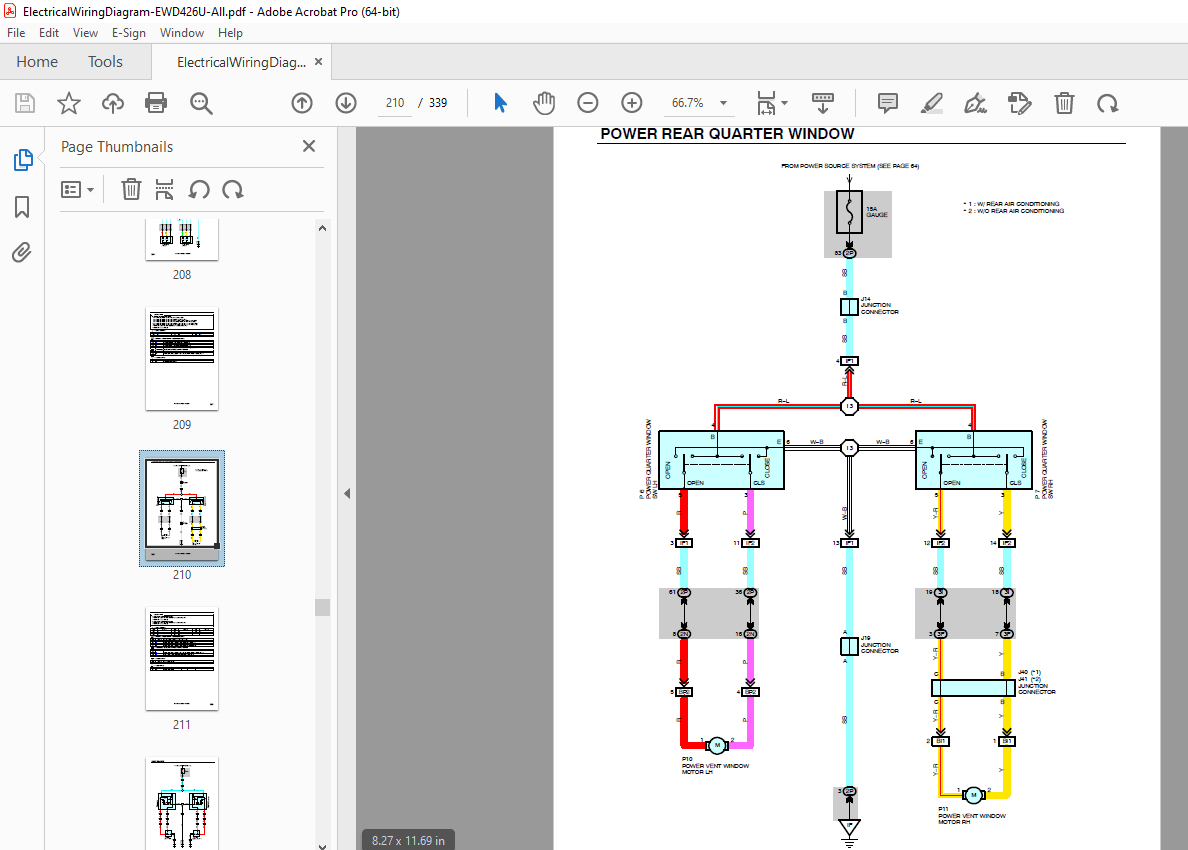Image resolution: width=1188 pixels, height=850 pixels.
Task: Print the document with printer icon
Action: [156, 103]
